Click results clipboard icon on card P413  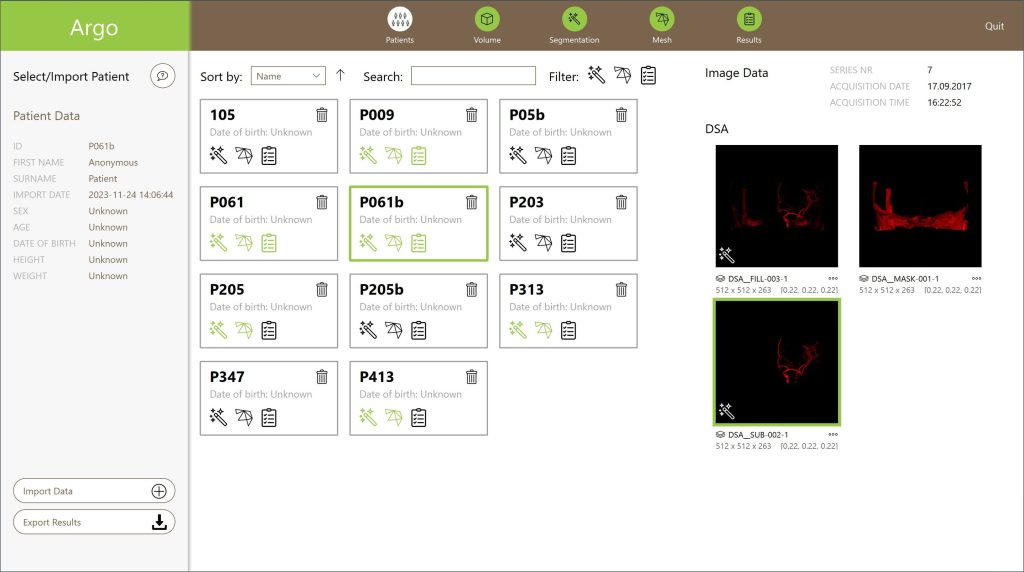point(419,417)
